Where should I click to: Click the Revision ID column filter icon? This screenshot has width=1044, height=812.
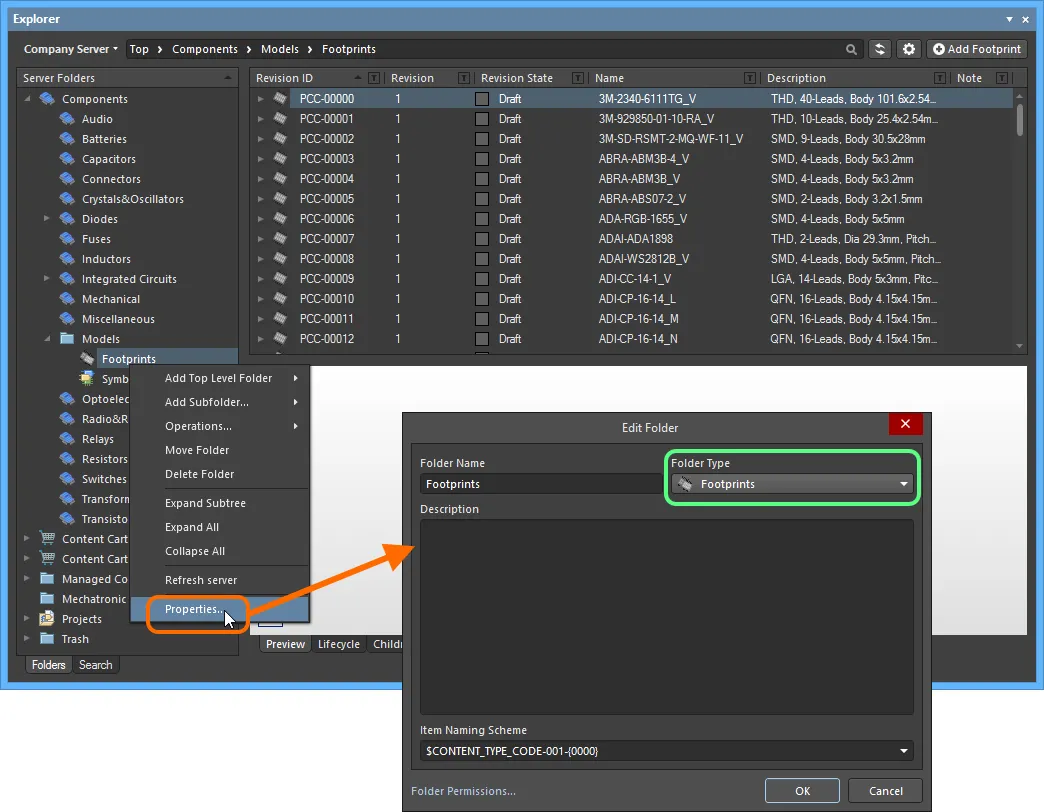point(374,78)
